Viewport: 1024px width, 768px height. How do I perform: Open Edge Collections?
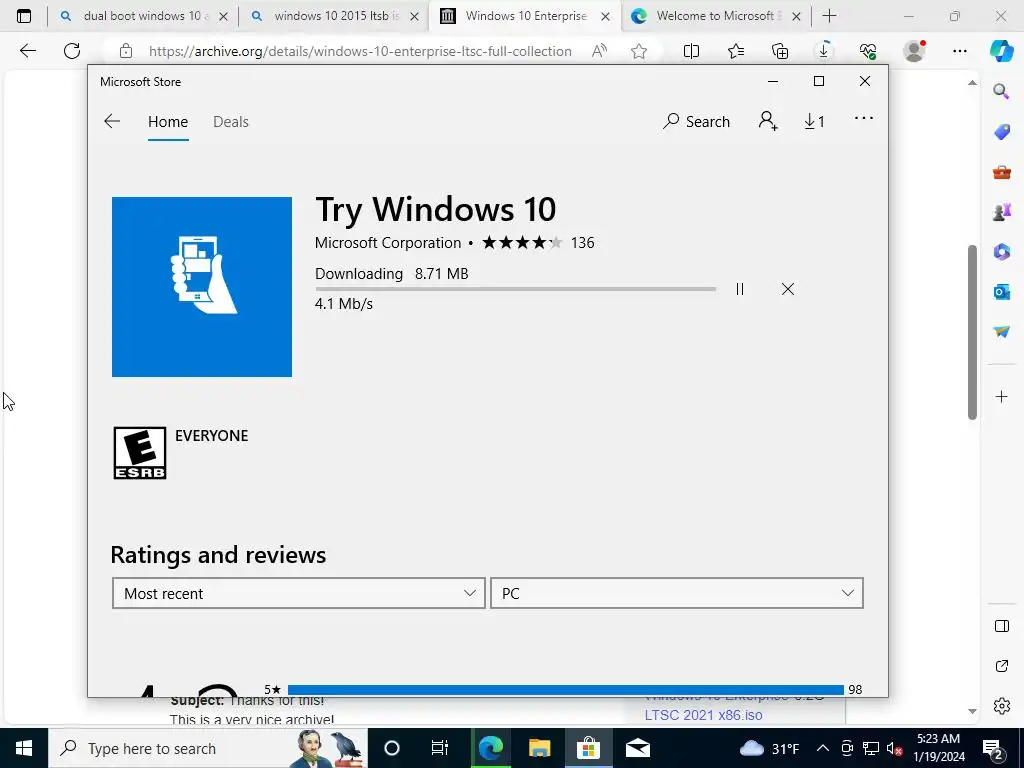[780, 51]
